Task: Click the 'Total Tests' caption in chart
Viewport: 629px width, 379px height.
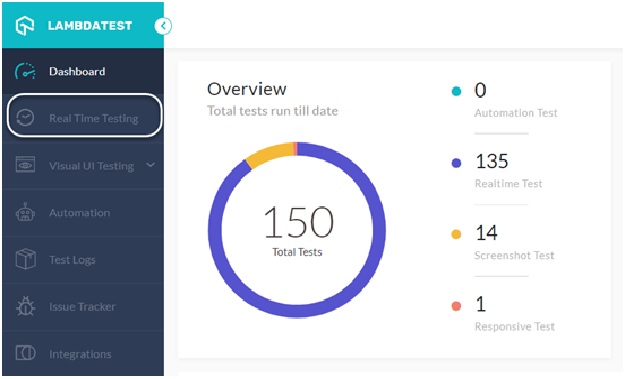Action: [297, 252]
